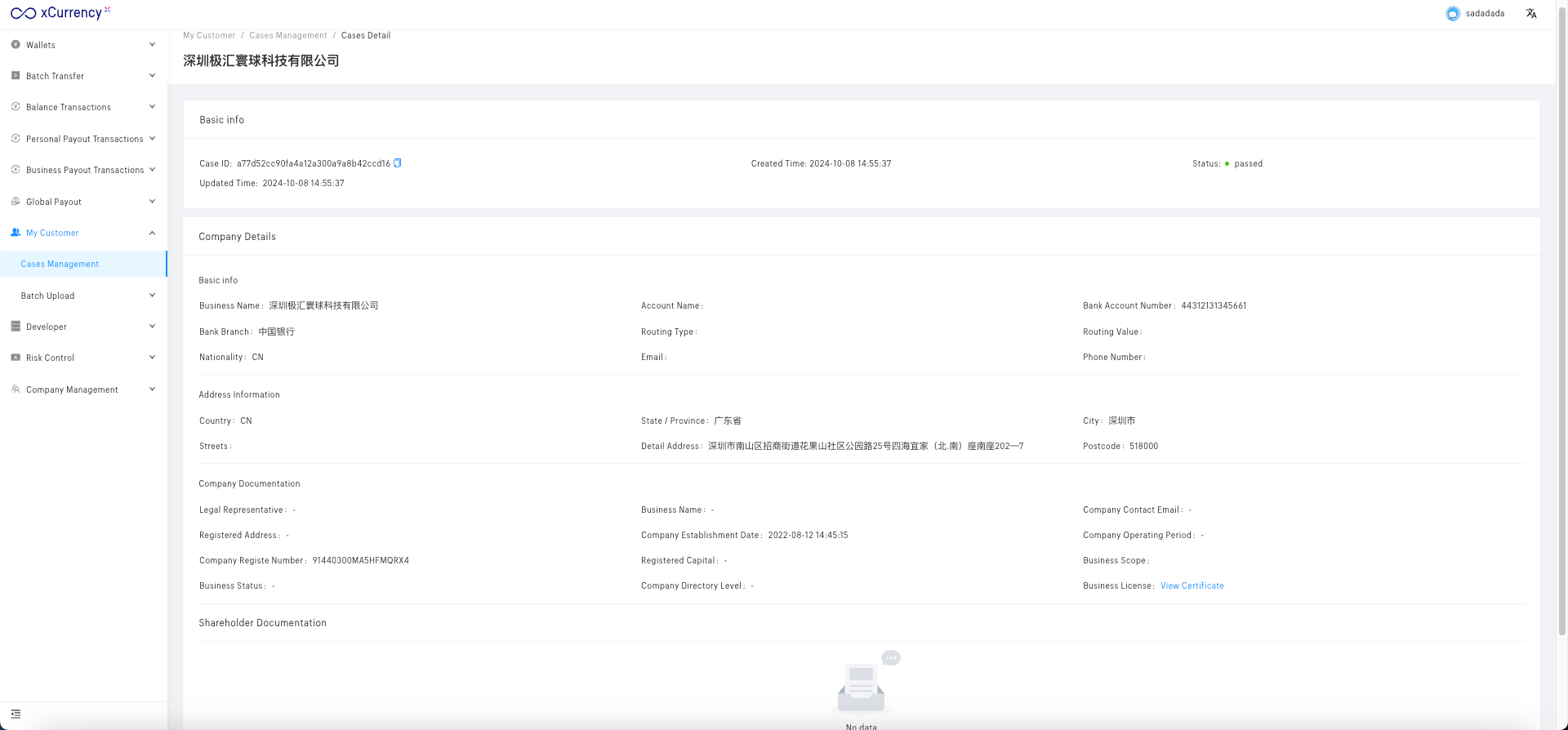Screen dimensions: 1568x730
Task: Expand the Balance Transactions chevron
Action: [152, 107]
